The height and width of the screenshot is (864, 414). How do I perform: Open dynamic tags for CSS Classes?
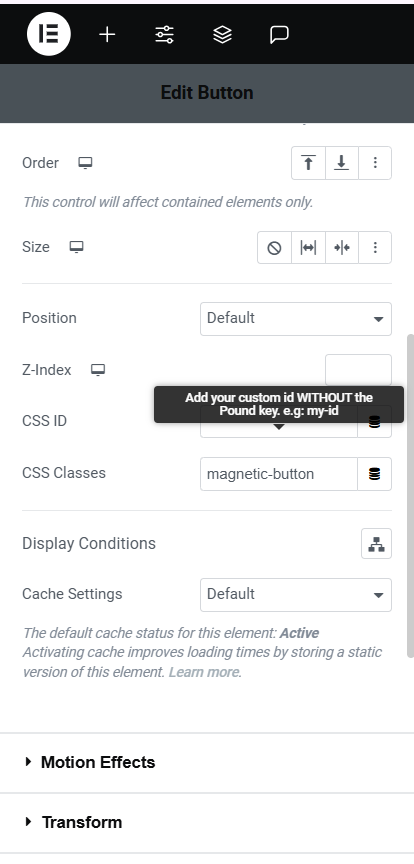click(x=375, y=474)
